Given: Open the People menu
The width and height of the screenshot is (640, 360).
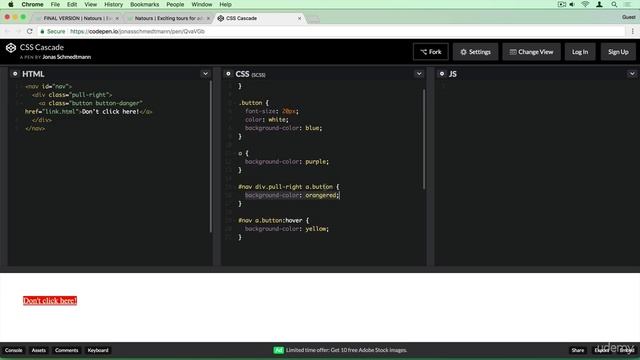Looking at the screenshot, I should click(175, 4).
